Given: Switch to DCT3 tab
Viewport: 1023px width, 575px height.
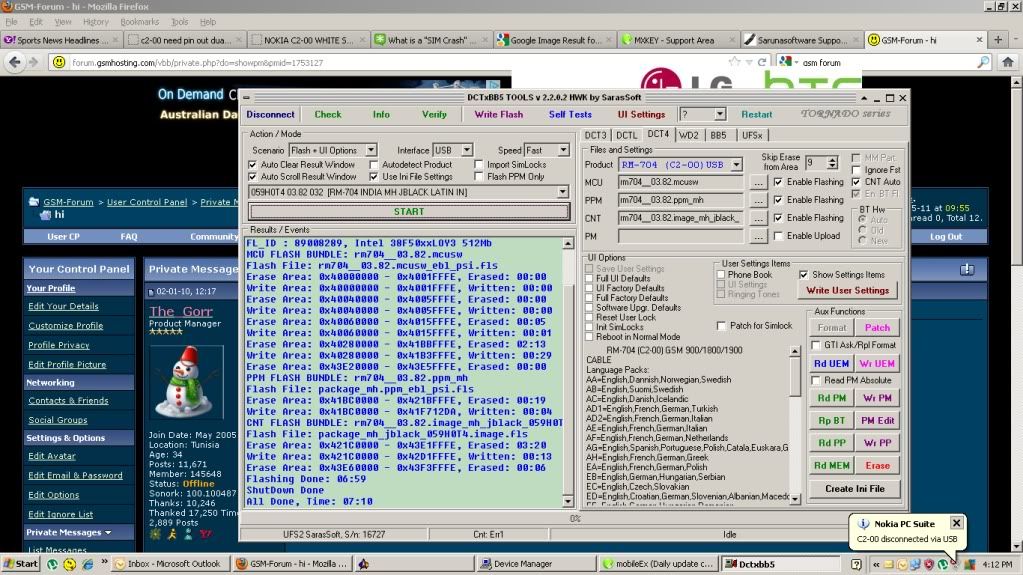Looking at the screenshot, I should [595, 135].
